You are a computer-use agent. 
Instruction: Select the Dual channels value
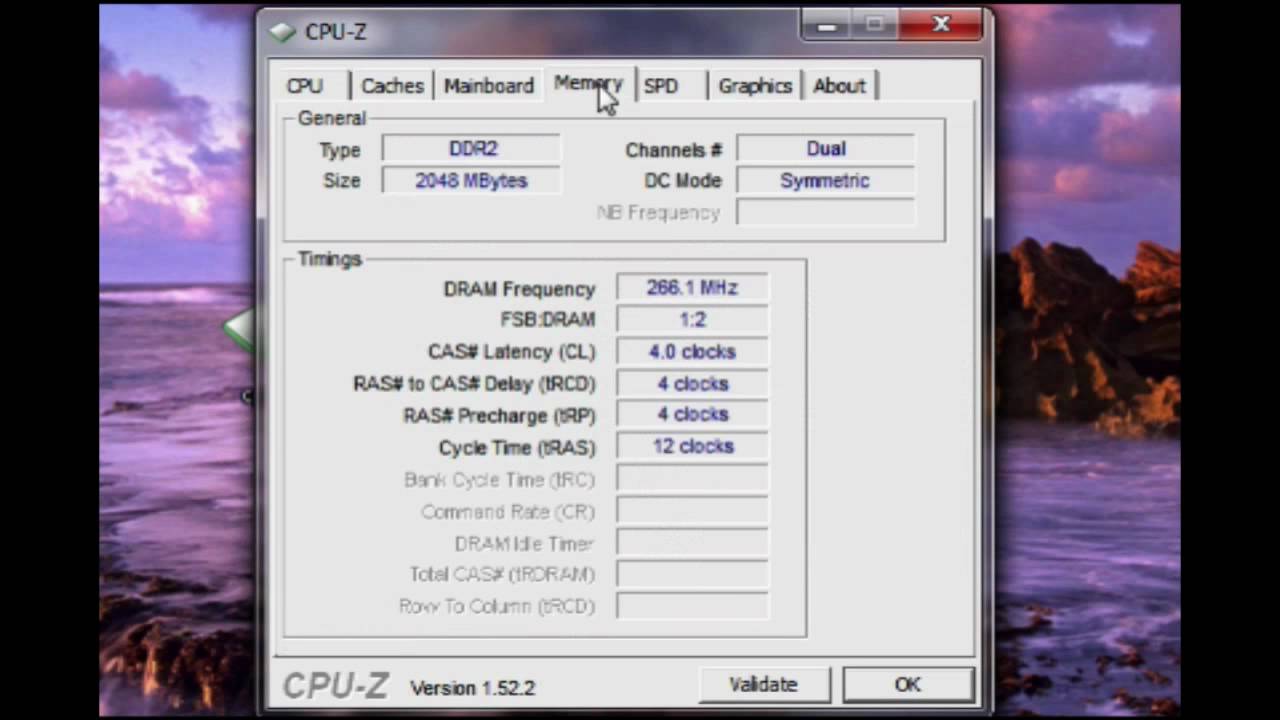pos(826,149)
